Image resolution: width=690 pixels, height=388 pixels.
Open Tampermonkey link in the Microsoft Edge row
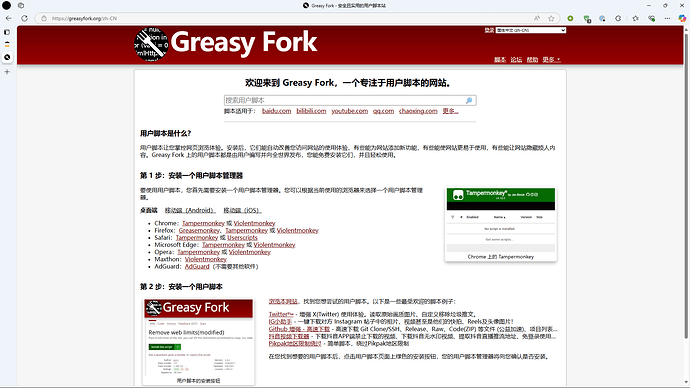pyautogui.click(x=223, y=245)
